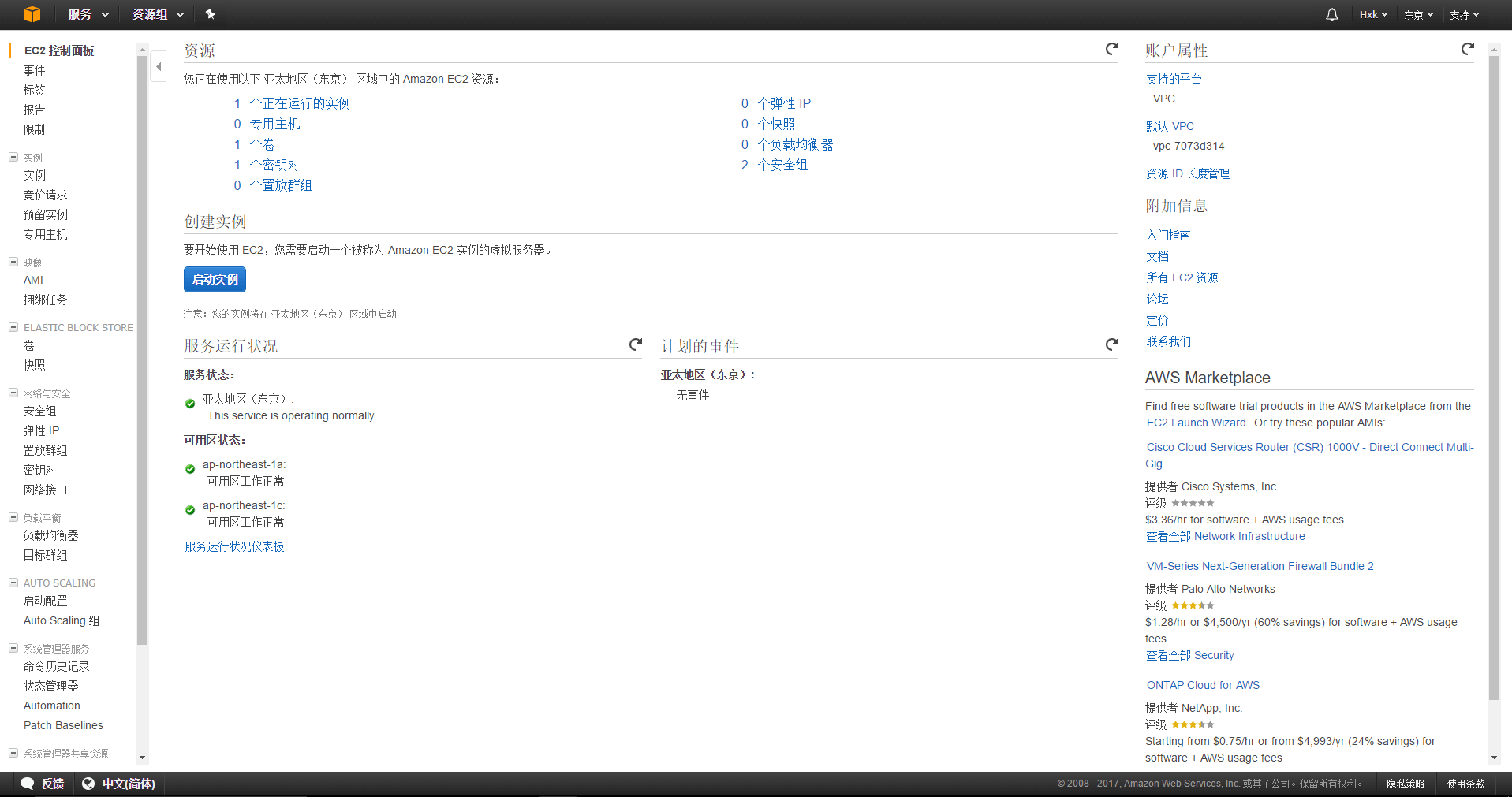Collapse the 映像 sidebar group
Screen dimensions: 1512x797
point(13,262)
